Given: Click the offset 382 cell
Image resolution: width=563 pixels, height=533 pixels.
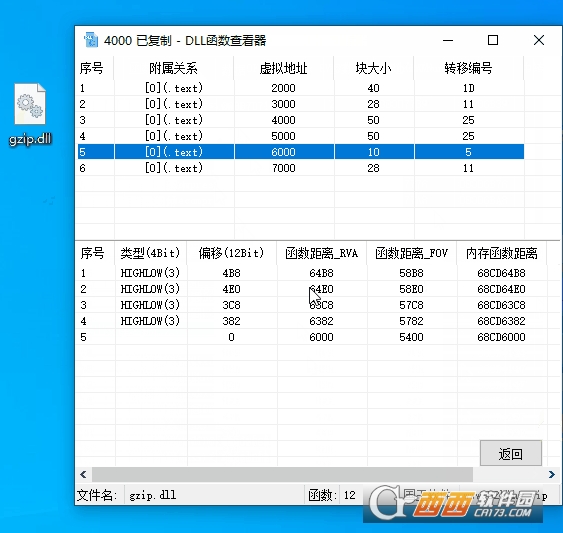Looking at the screenshot, I should tap(231, 321).
